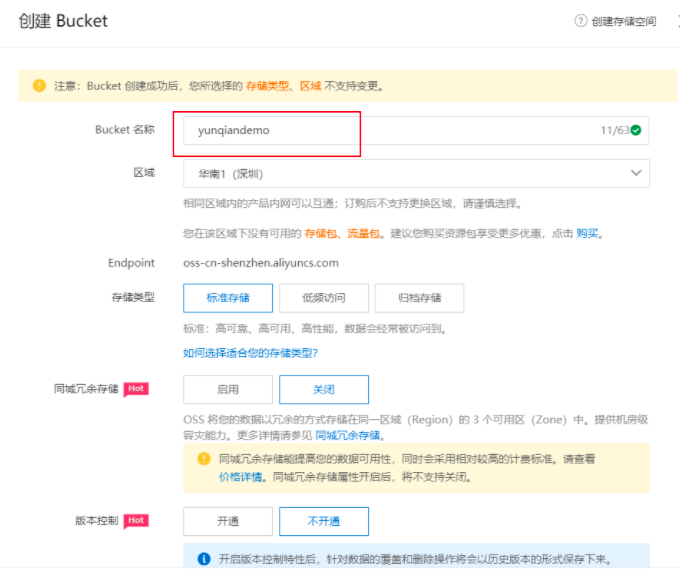
Task: Select 归档存储 storage type
Action: [x=419, y=298]
